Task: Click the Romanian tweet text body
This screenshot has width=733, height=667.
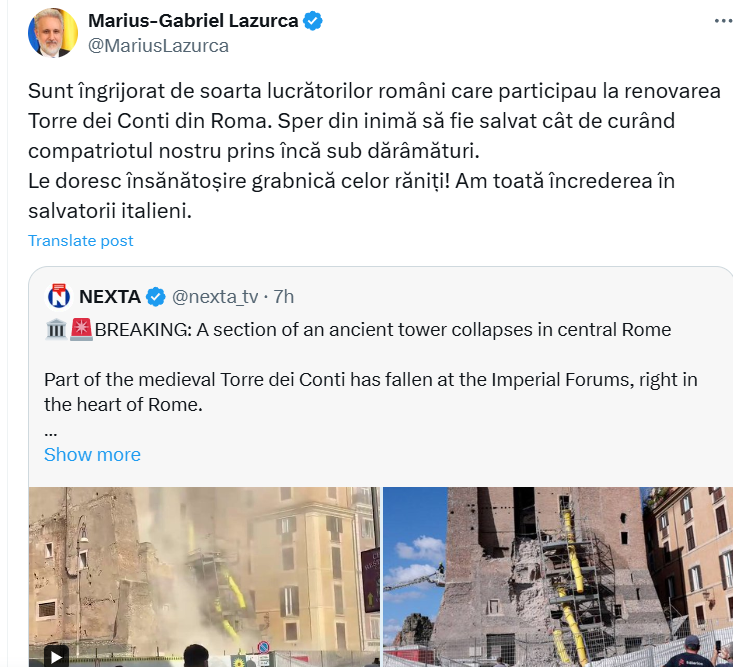Action: [x=374, y=151]
